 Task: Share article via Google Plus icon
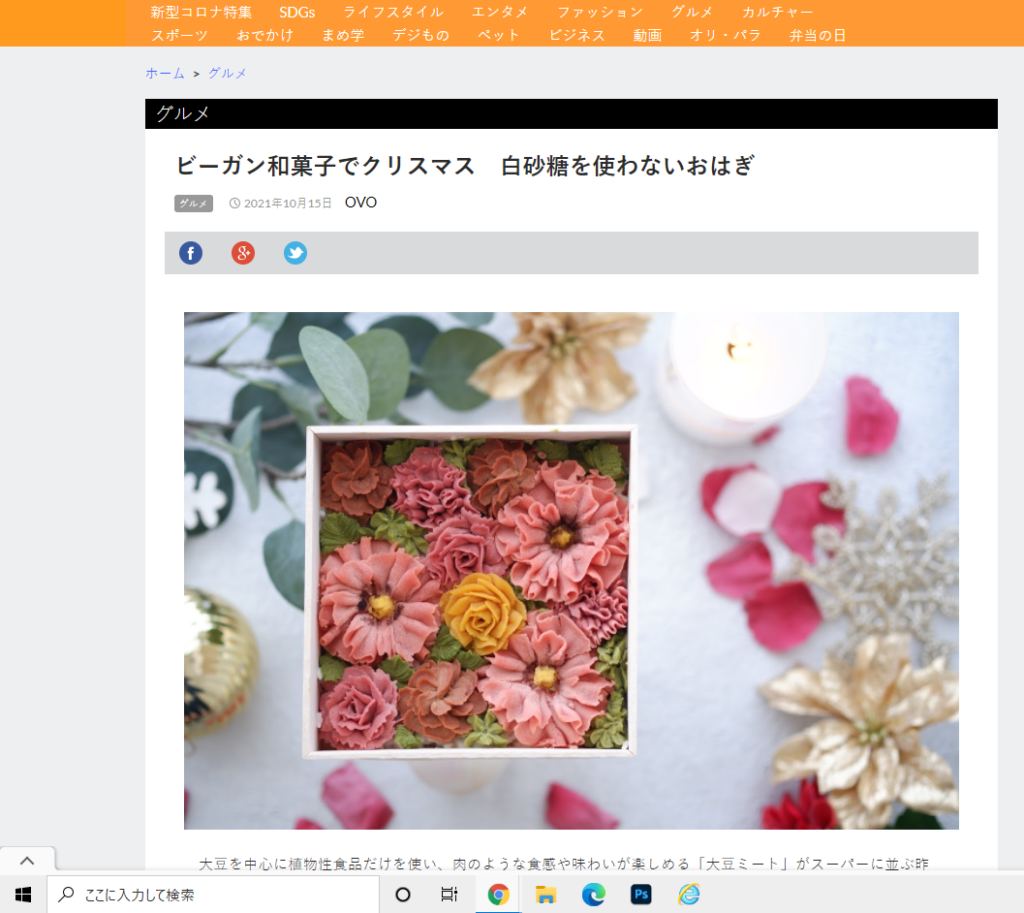point(243,253)
